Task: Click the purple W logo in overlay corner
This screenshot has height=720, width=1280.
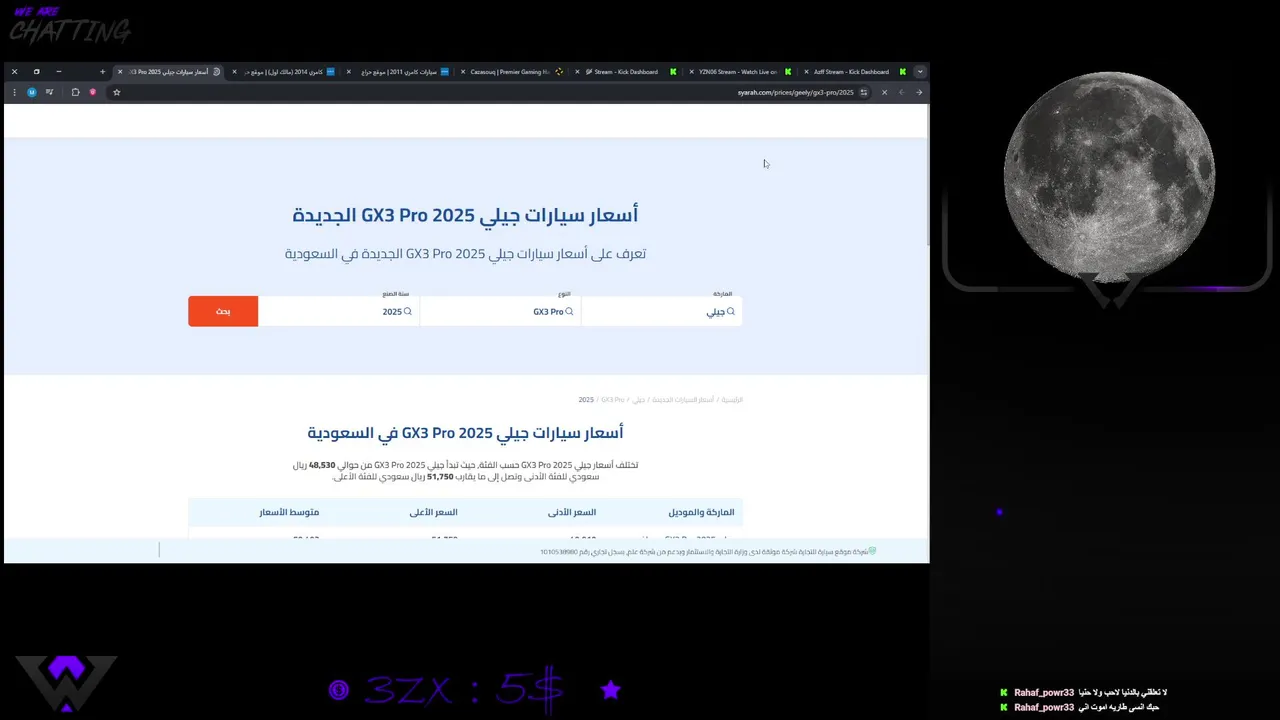Action: (x=66, y=684)
